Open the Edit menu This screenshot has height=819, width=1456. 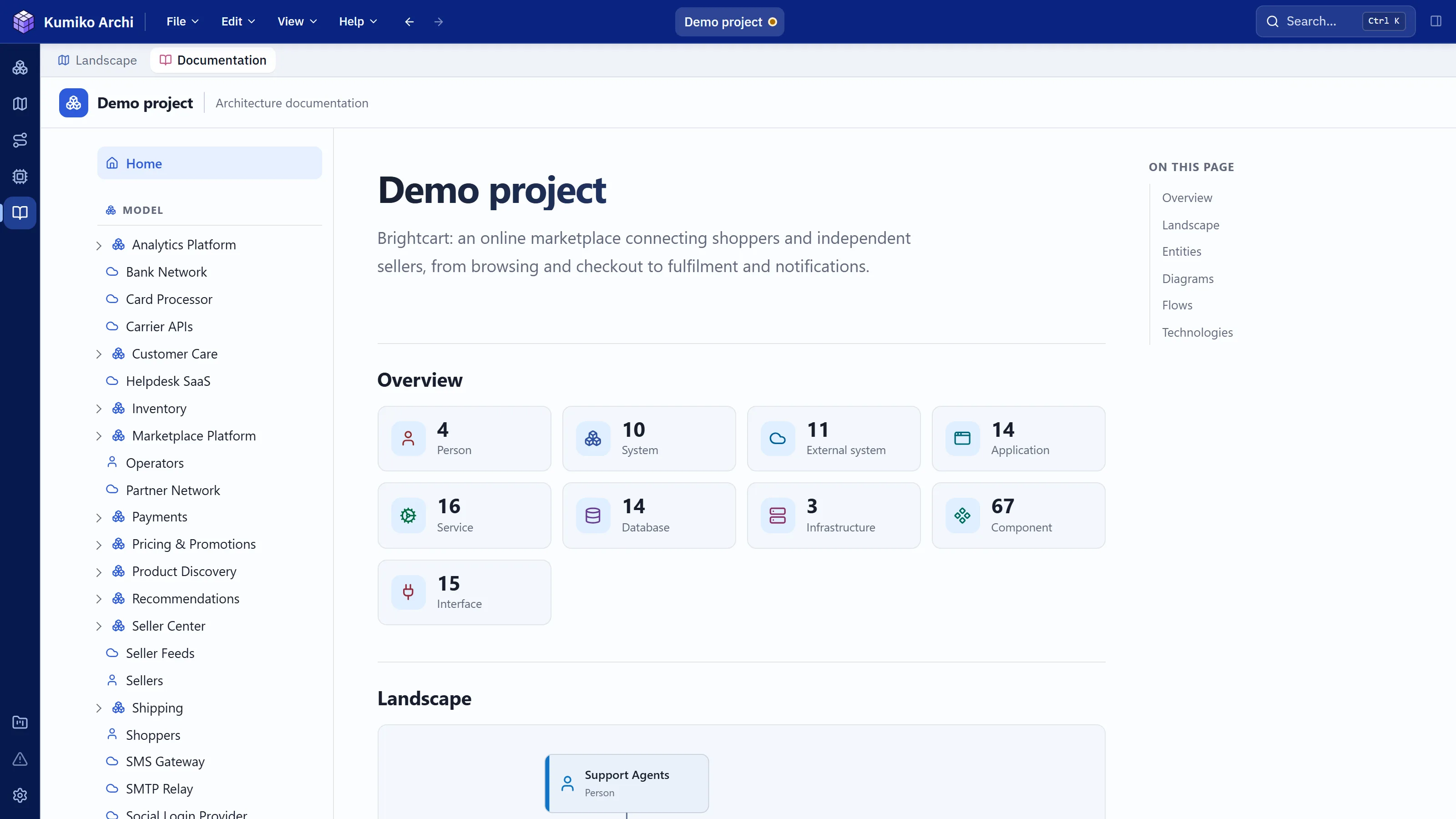click(238, 21)
